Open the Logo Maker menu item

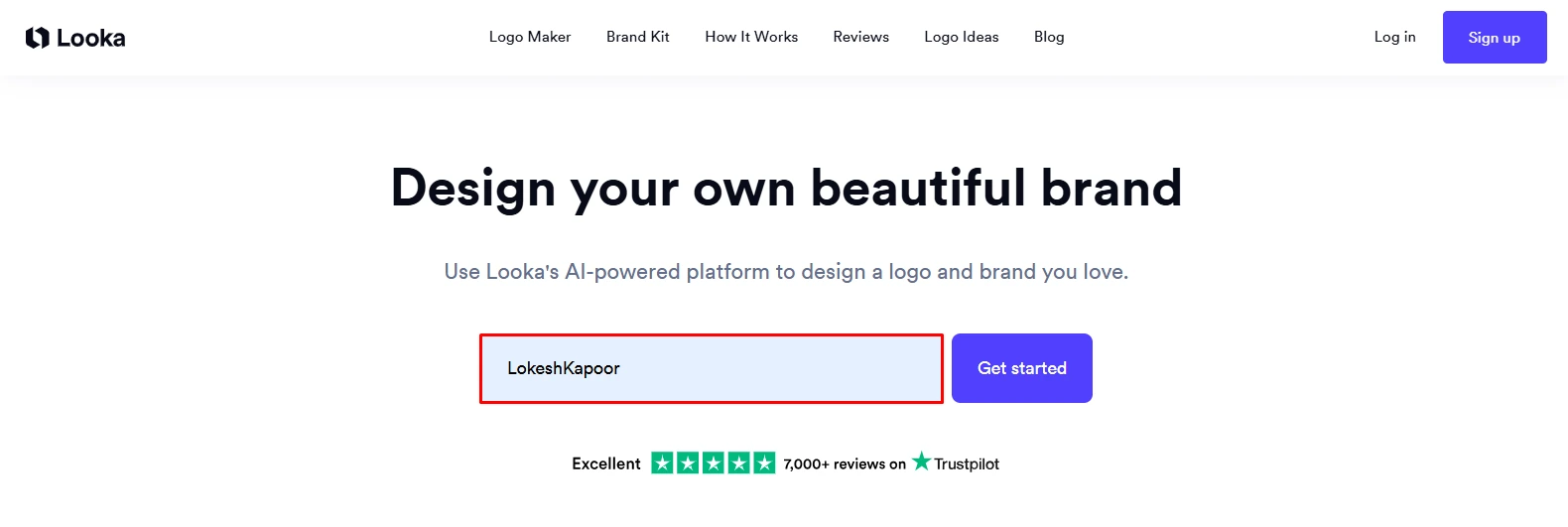point(529,37)
